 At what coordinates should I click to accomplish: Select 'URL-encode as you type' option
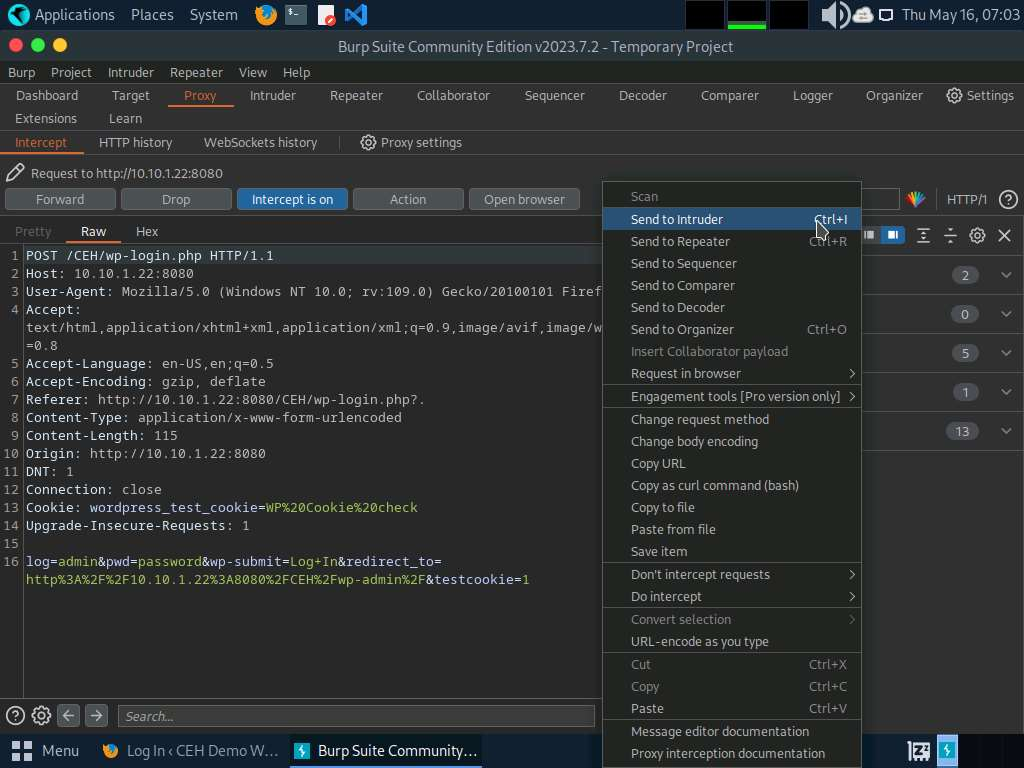pos(699,641)
